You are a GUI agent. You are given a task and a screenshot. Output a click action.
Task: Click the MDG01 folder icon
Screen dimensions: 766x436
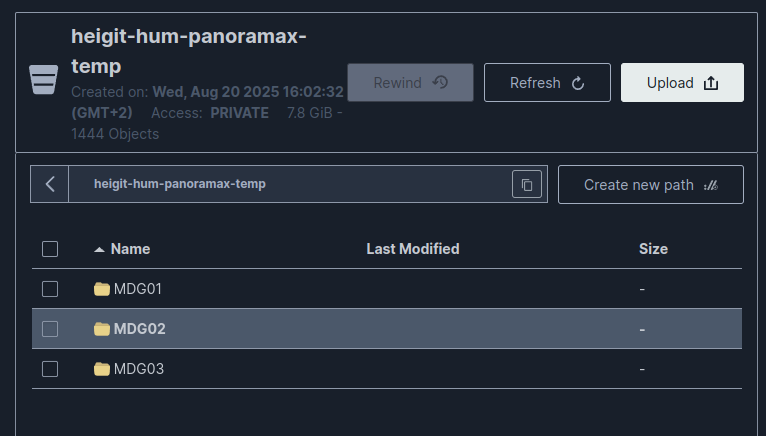click(102, 289)
